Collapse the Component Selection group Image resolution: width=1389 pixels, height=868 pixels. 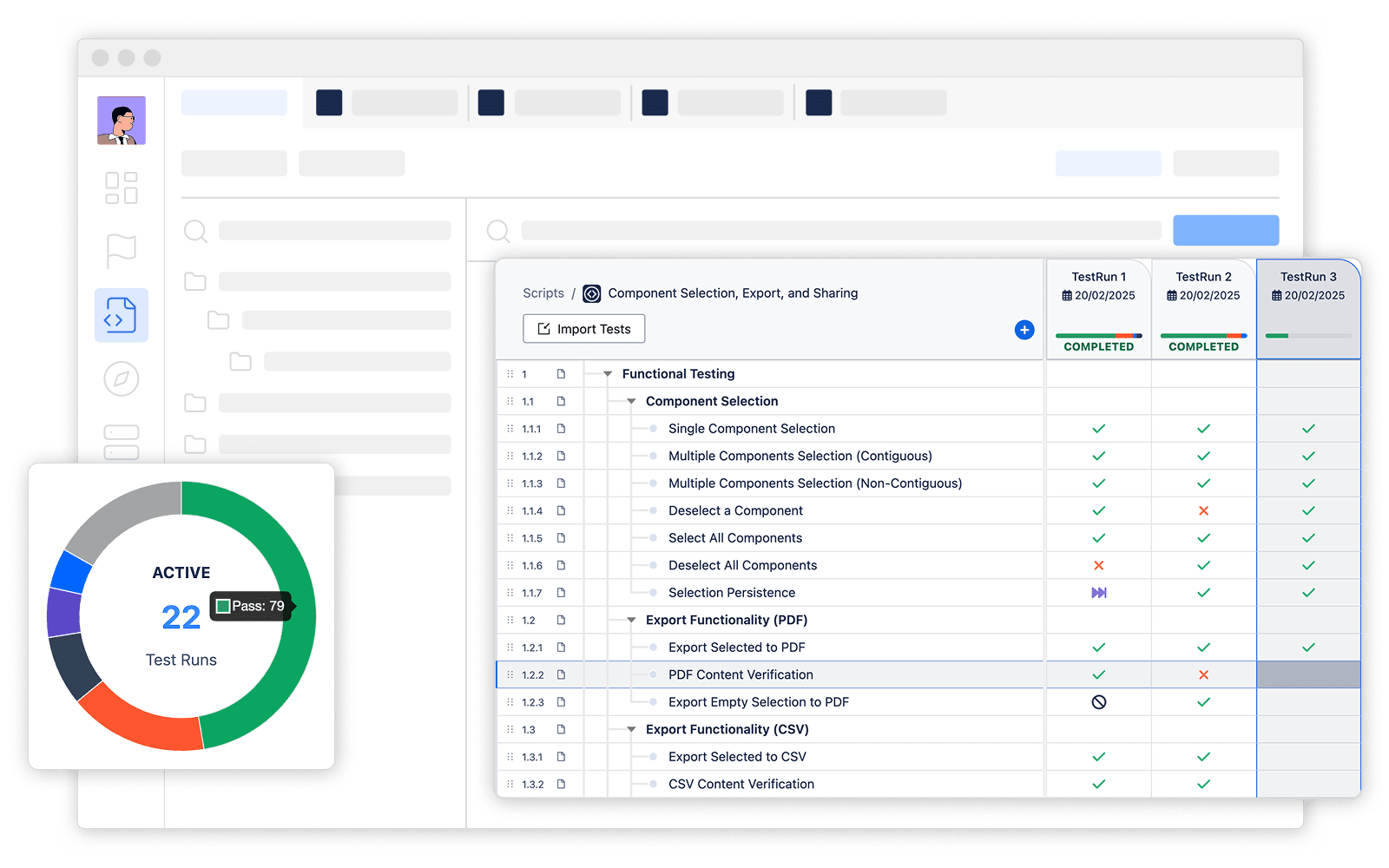pyautogui.click(x=629, y=401)
